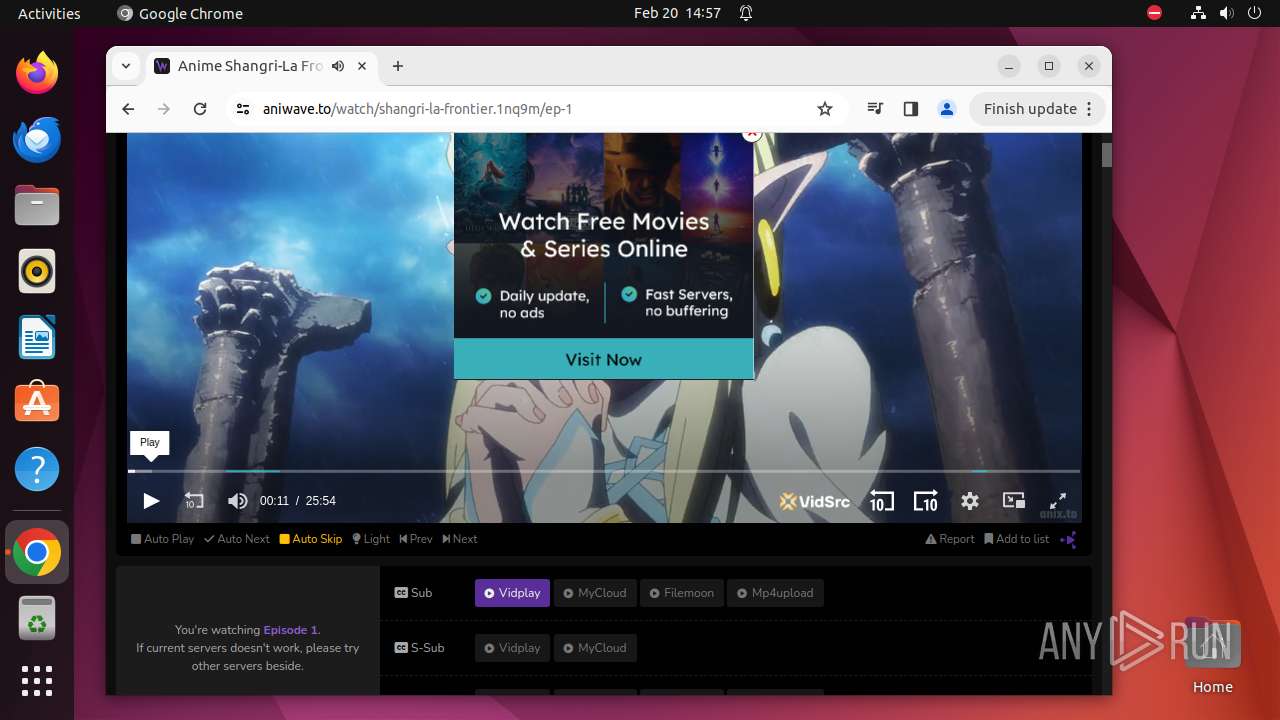The height and width of the screenshot is (720, 1280).
Task: Select Mp4upload server
Action: (x=775, y=593)
